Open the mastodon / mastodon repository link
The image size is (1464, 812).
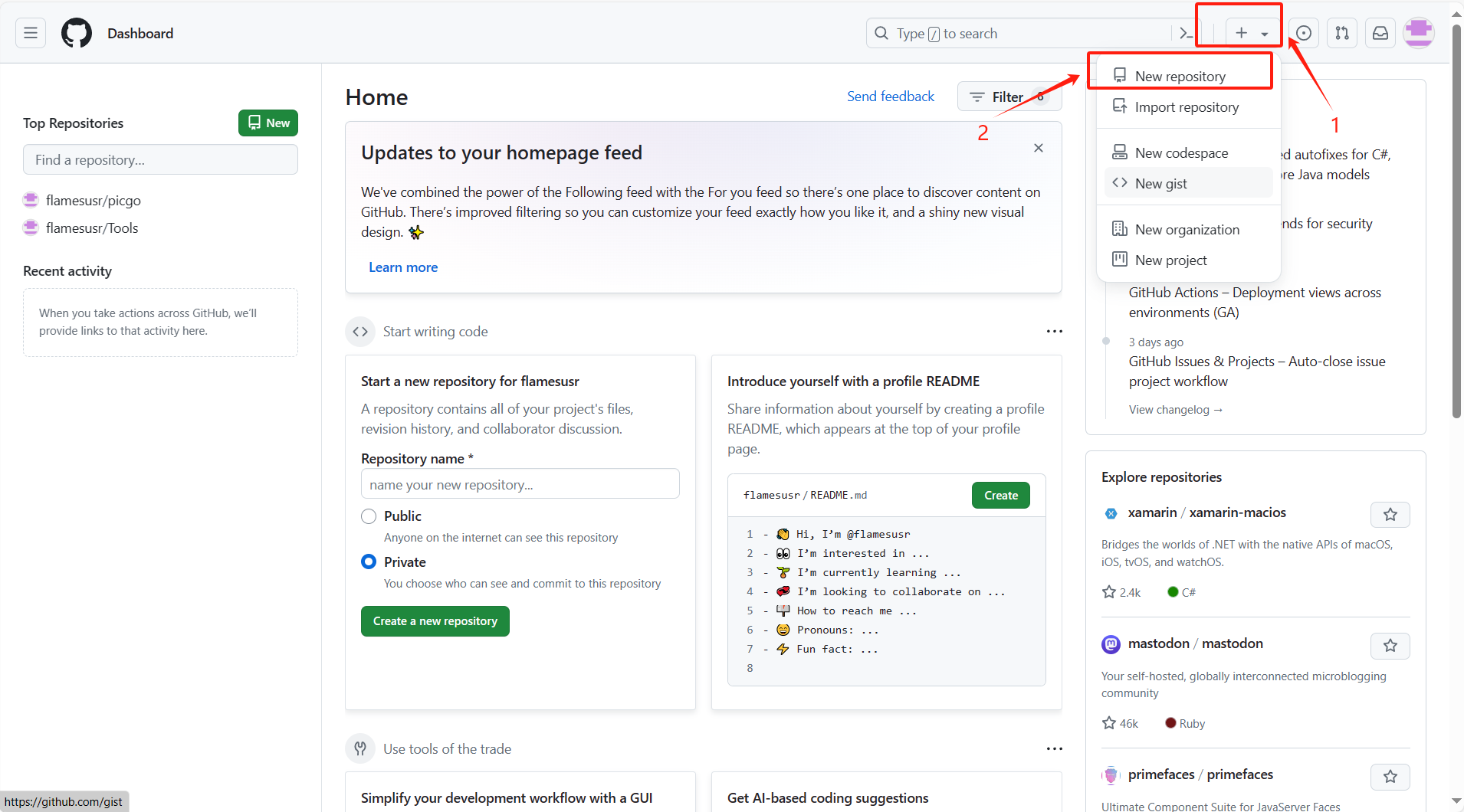[1196, 643]
